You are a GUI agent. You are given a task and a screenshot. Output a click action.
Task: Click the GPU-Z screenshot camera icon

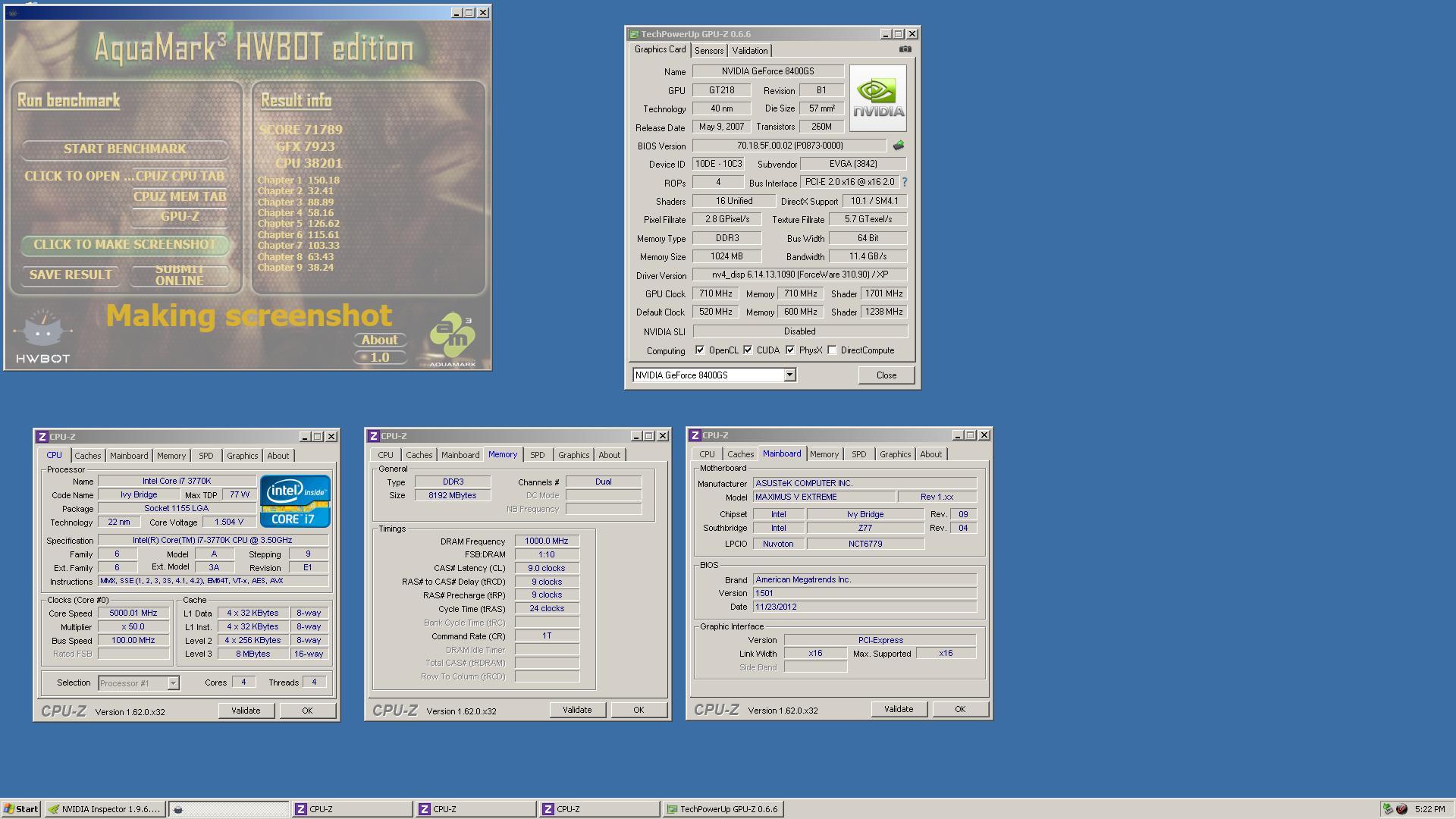pos(905,49)
